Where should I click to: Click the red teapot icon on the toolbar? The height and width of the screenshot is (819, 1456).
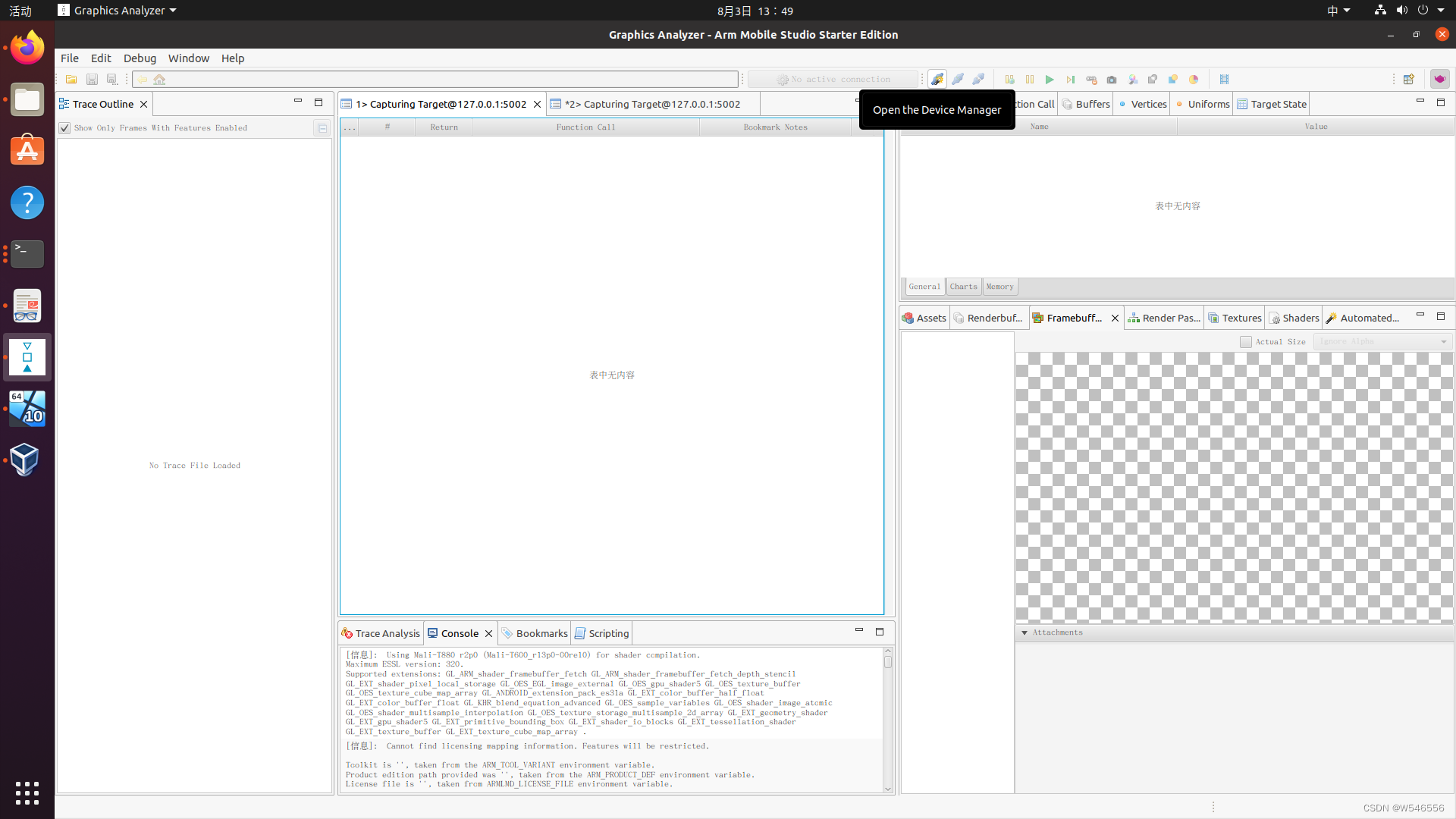[1439, 79]
